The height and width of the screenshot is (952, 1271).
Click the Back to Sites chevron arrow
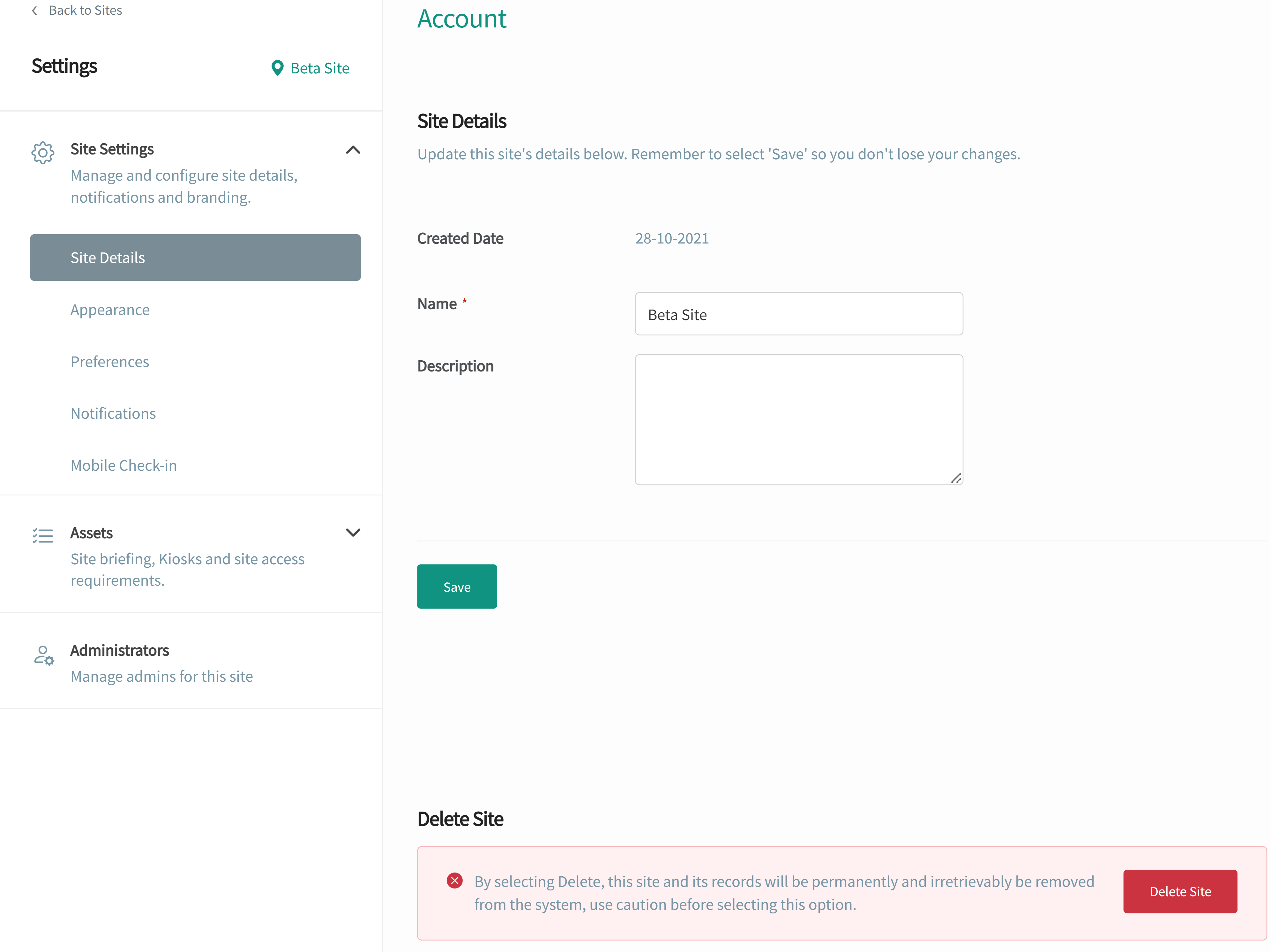coord(34,10)
